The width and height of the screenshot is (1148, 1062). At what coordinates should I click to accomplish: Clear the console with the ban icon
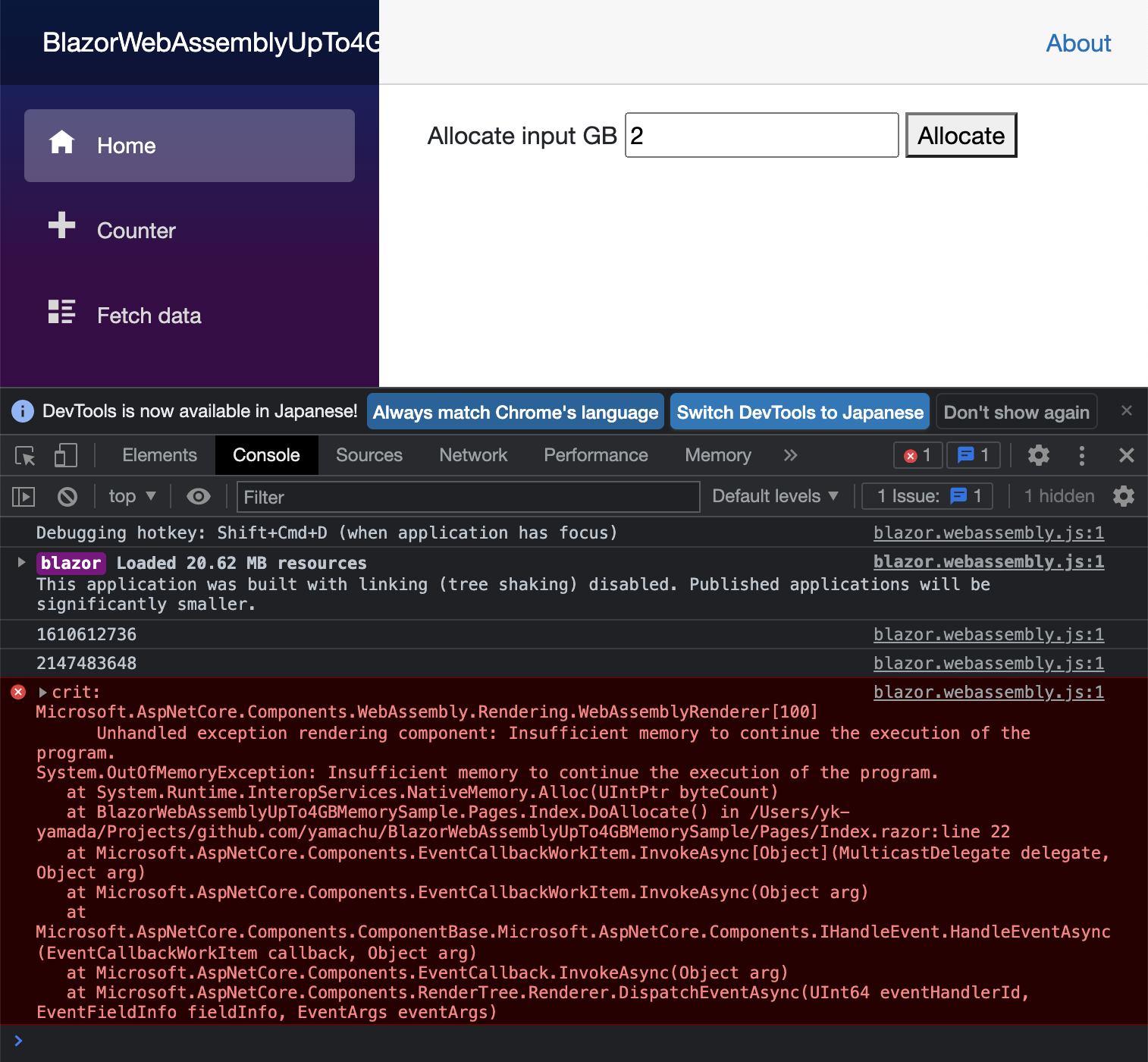[x=67, y=497]
